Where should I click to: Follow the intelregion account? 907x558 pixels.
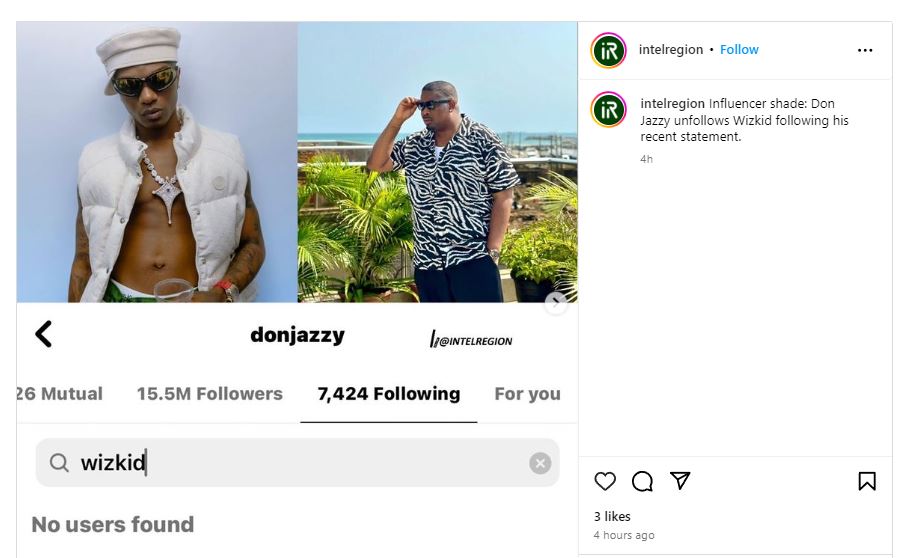(739, 50)
